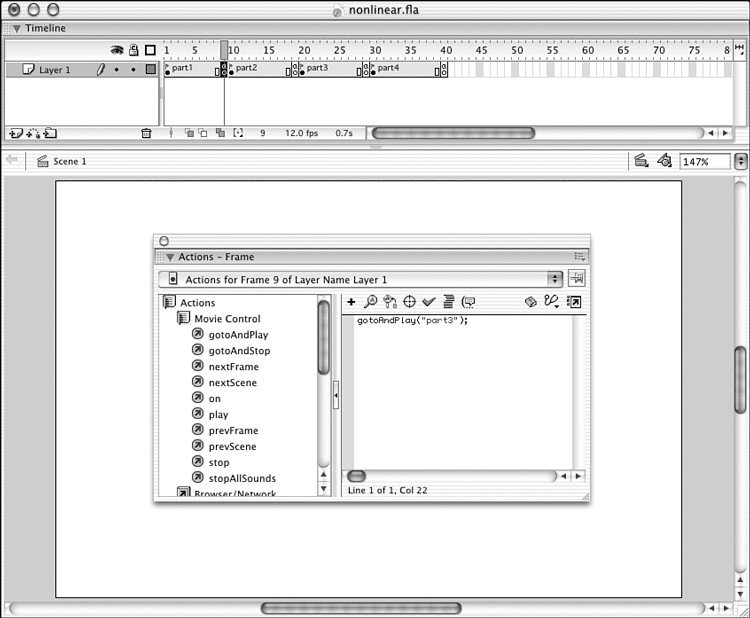This screenshot has width=750, height=618.
Task: Open the Actions for Frame 9 dropdown
Action: click(x=361, y=279)
